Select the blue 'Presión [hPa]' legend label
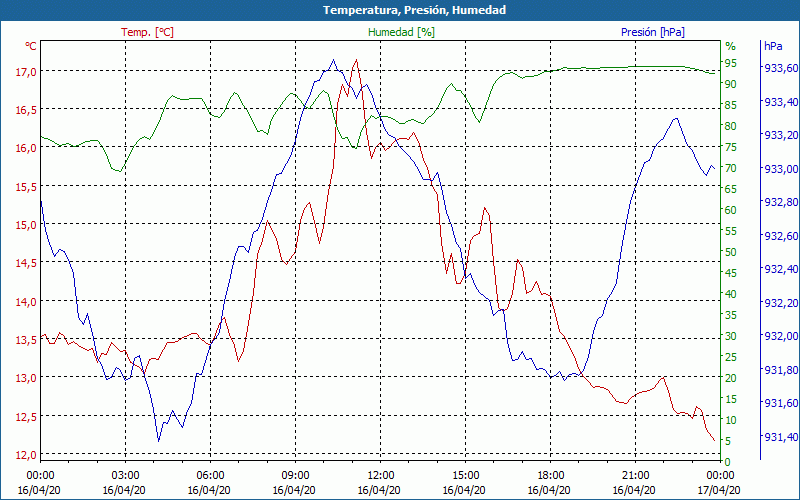 653,32
